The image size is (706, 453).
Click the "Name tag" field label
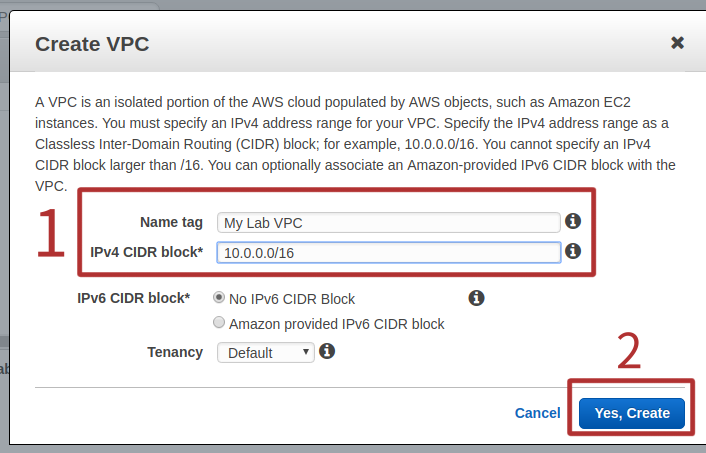point(171,223)
